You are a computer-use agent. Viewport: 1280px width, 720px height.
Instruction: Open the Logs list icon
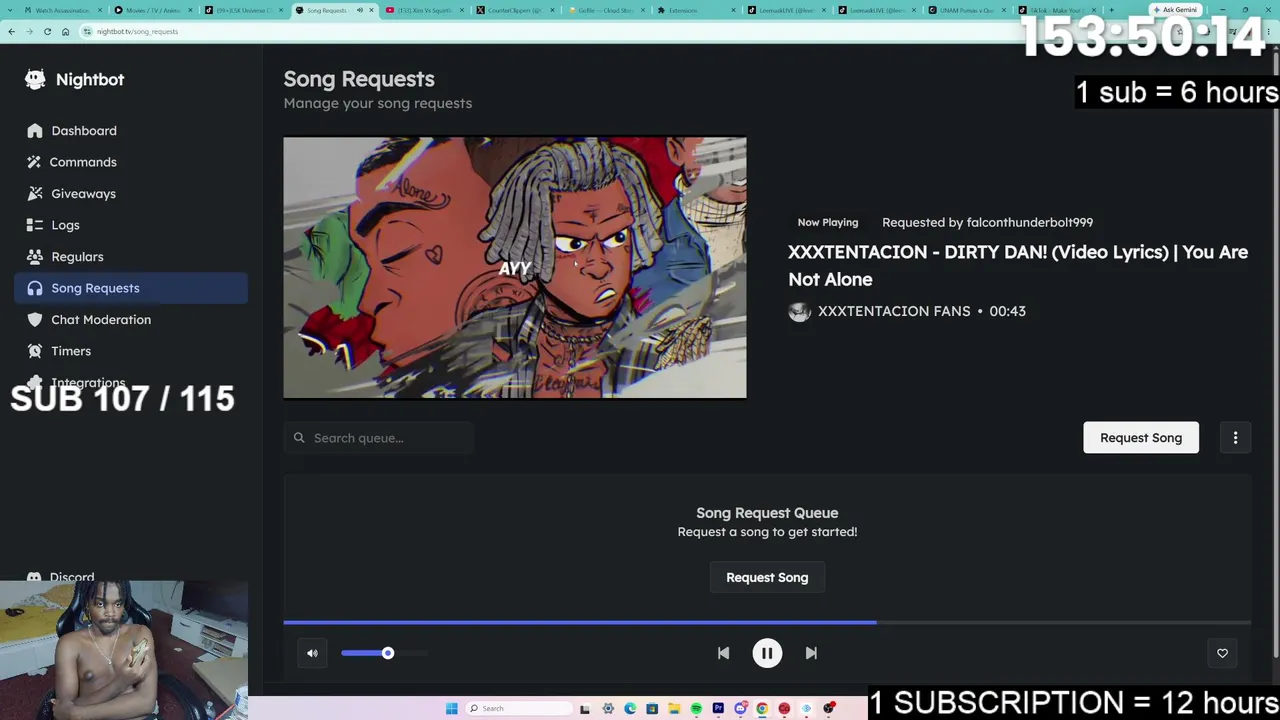[x=35, y=225]
